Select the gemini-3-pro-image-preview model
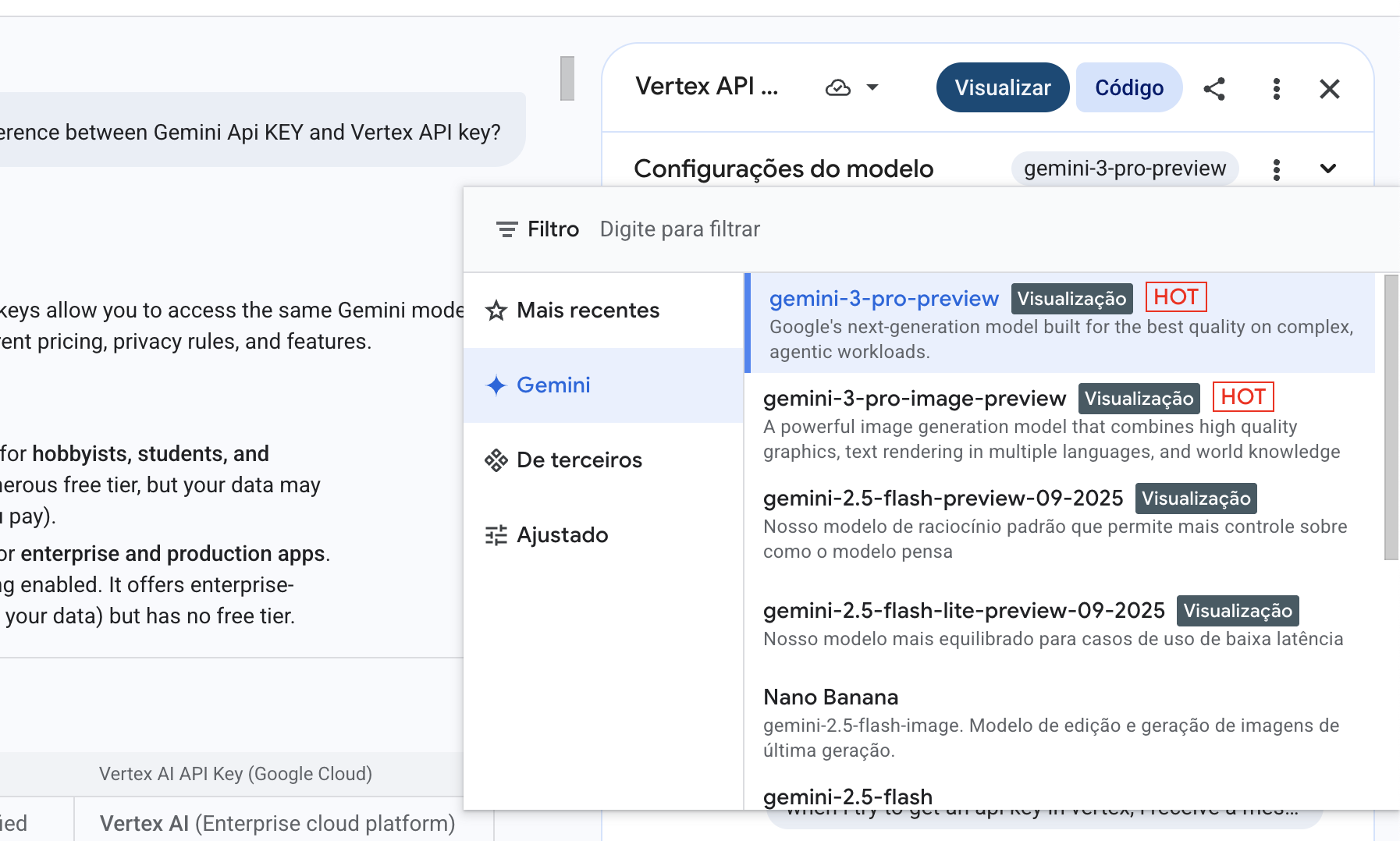 (914, 398)
